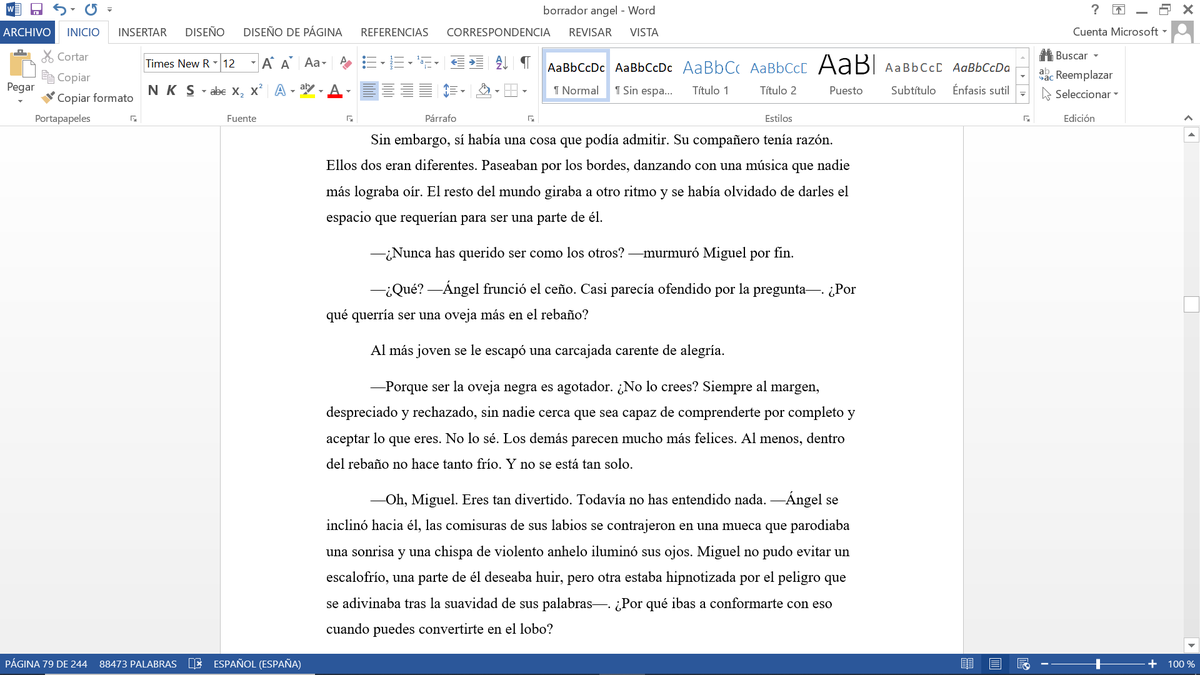Open the line spacing dropdown
The height and width of the screenshot is (675, 1200).
point(454,90)
